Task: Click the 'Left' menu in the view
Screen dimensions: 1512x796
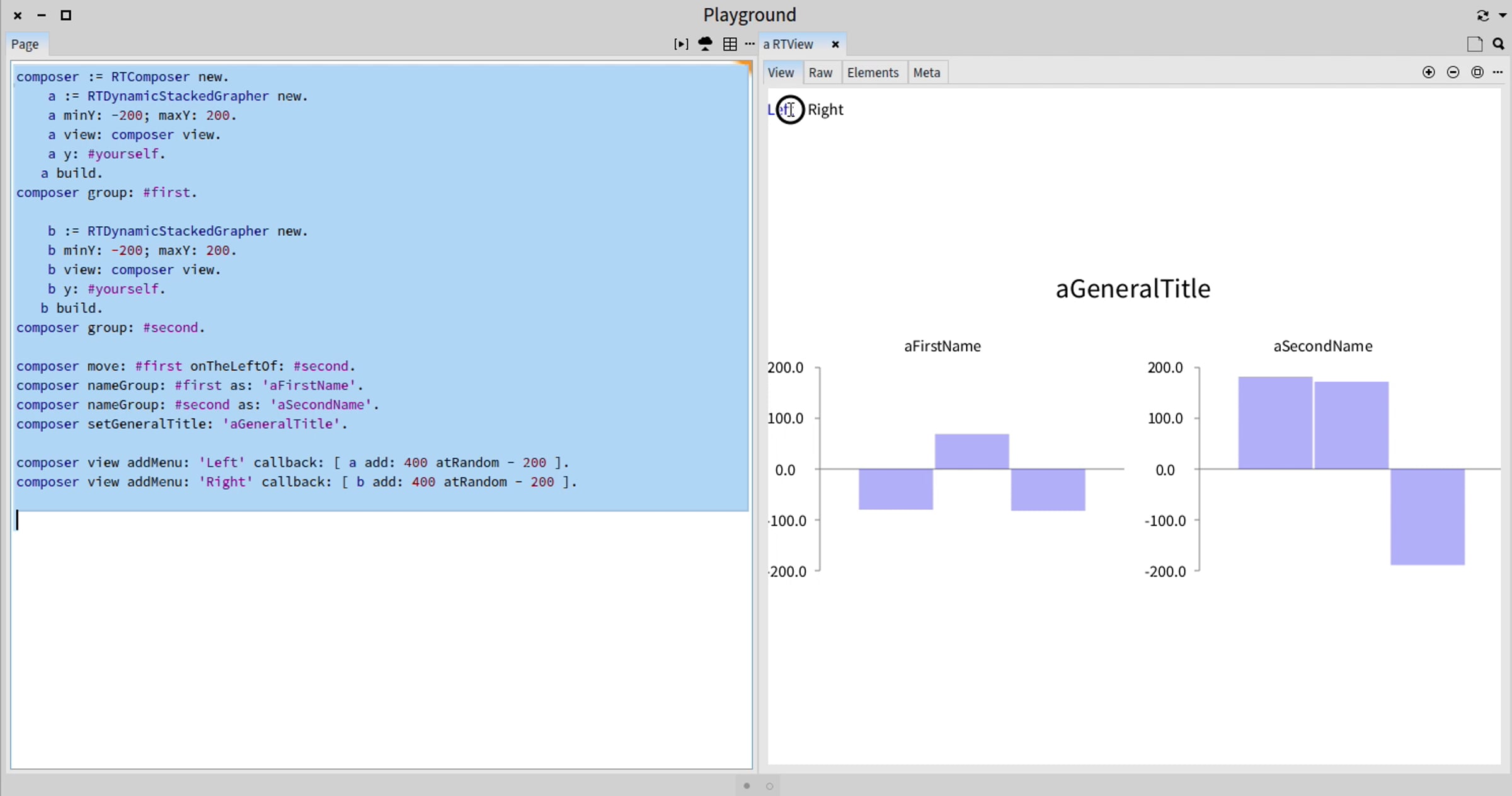Action: (781, 110)
